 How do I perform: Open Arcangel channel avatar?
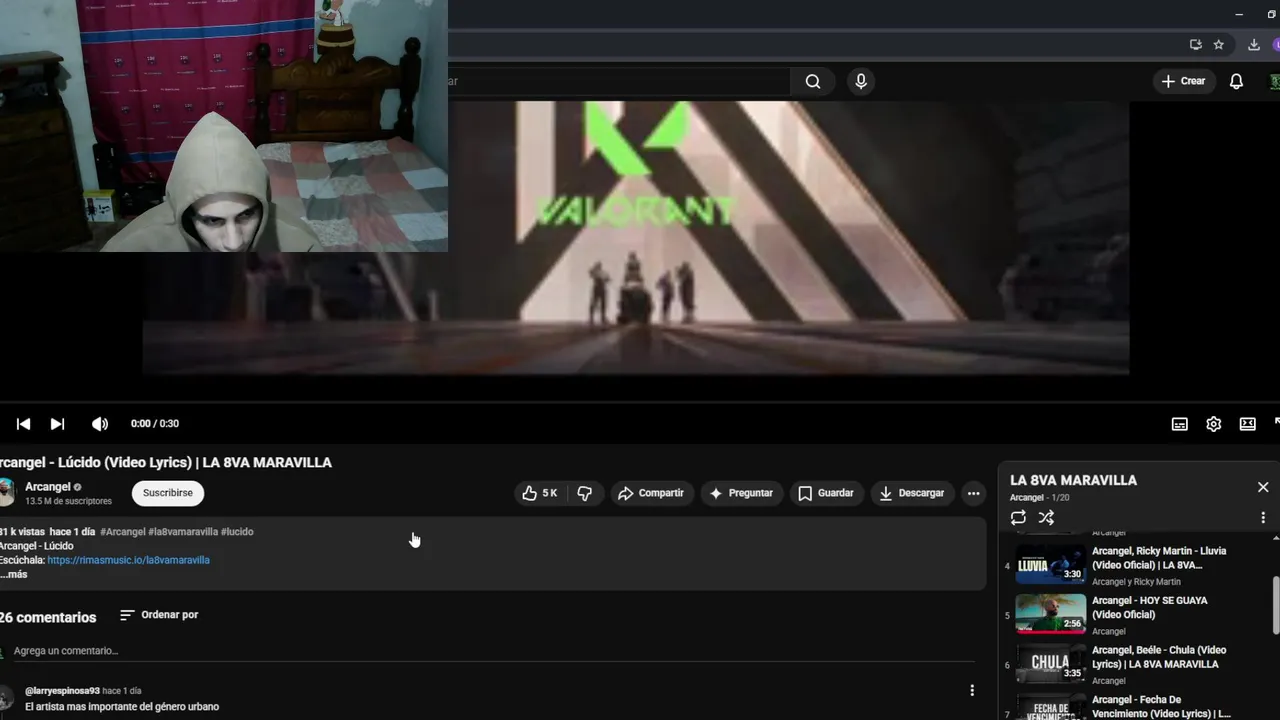tap(5, 492)
